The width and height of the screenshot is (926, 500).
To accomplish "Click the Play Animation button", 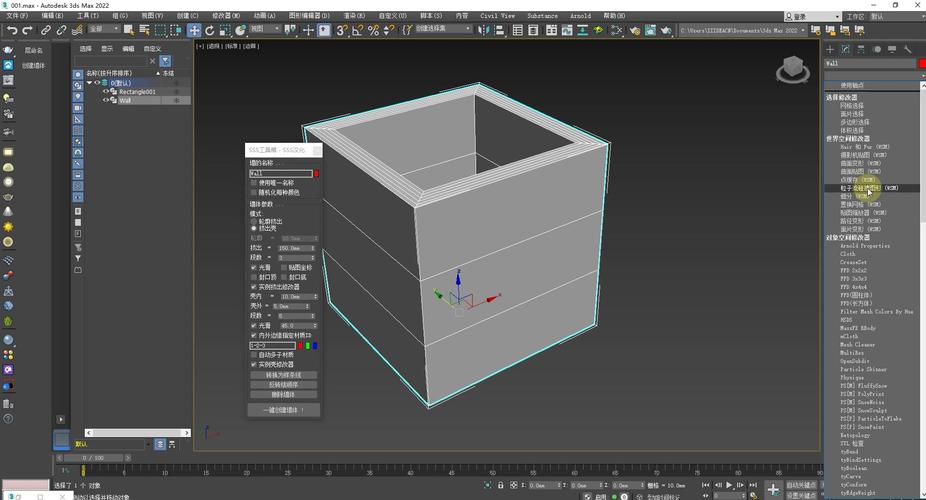I will point(729,485).
